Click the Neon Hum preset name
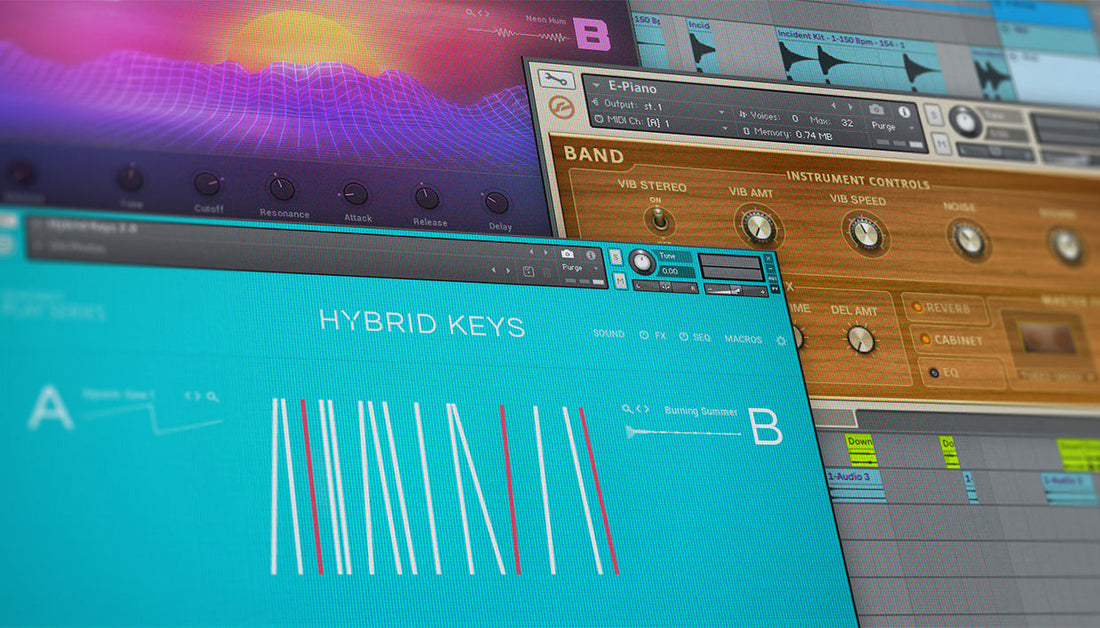 click(545, 19)
